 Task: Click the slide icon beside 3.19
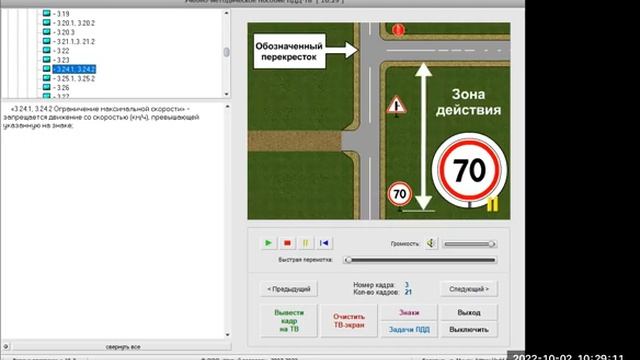[x=47, y=13]
